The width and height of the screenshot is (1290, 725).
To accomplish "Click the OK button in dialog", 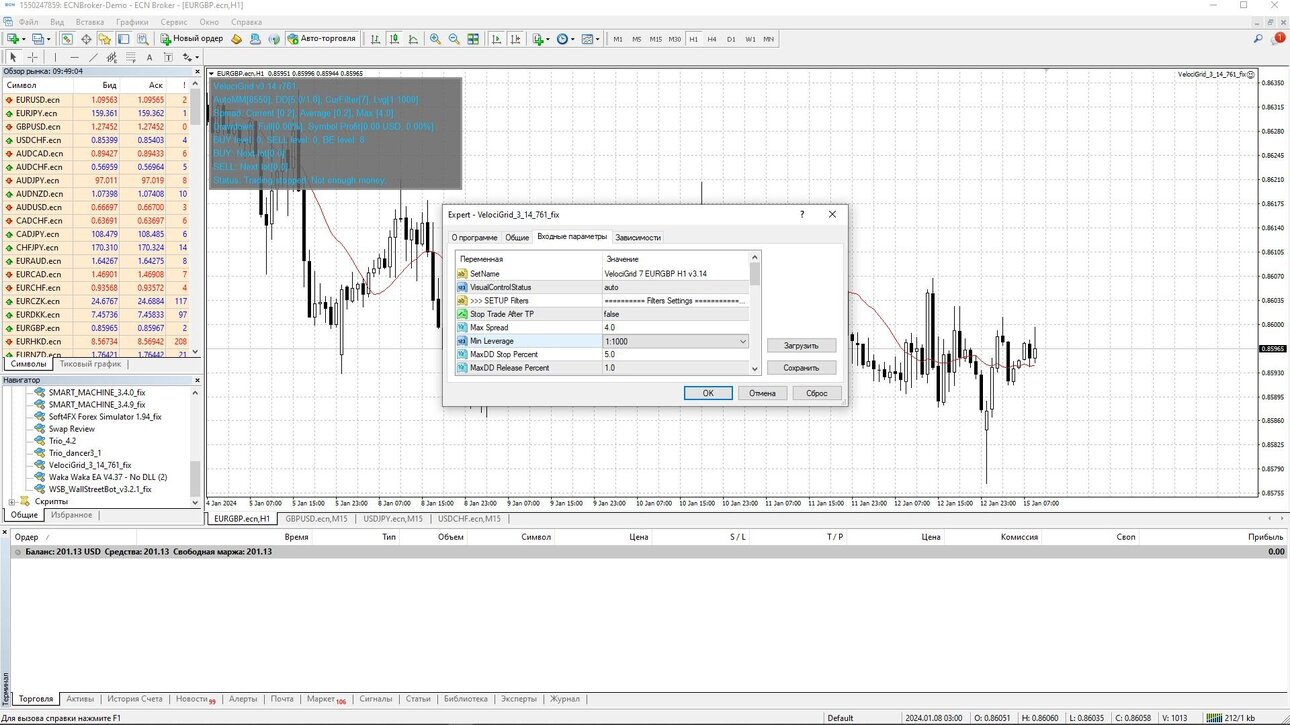I will click(x=708, y=393).
